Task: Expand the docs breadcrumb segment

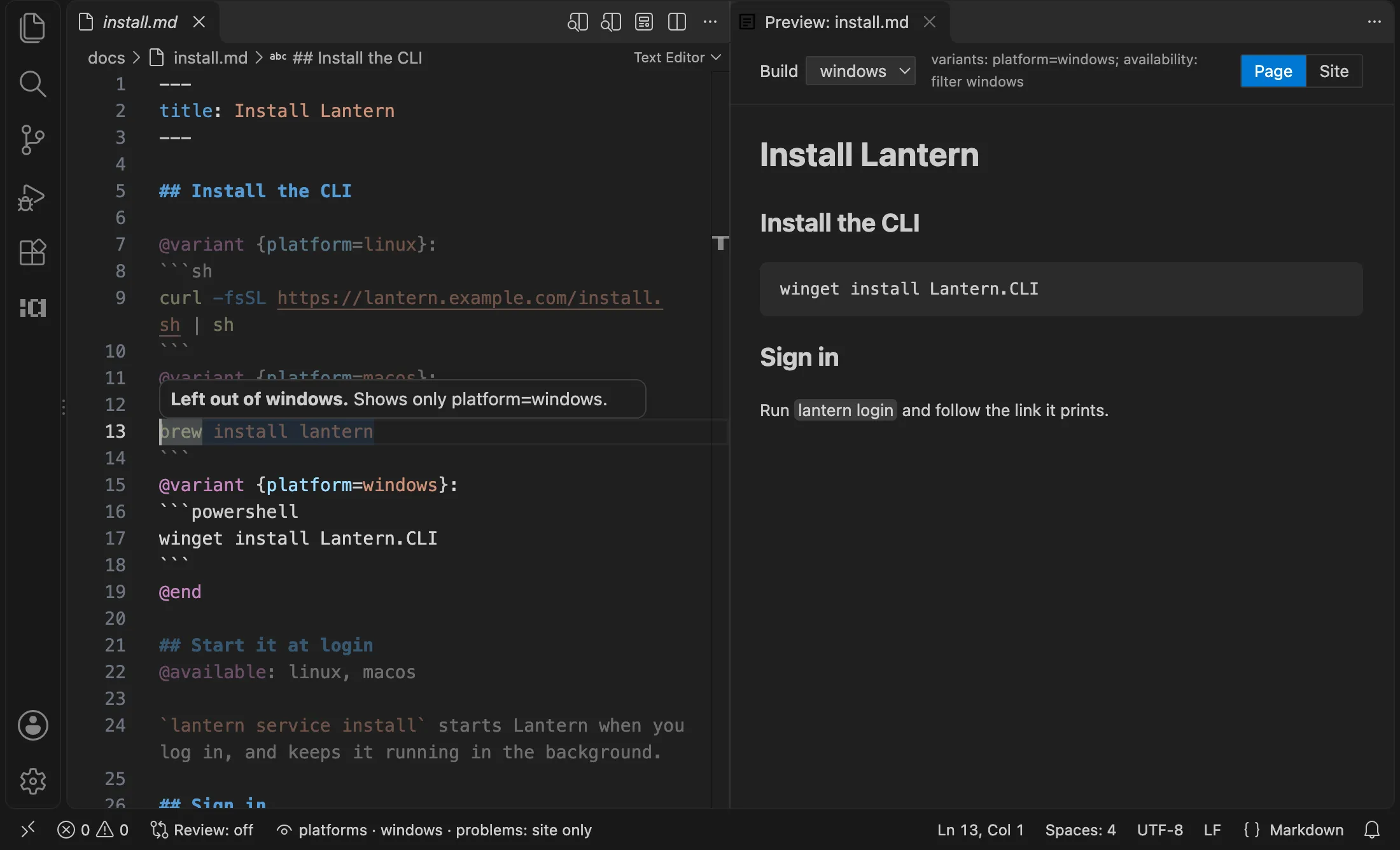Action: (x=106, y=58)
